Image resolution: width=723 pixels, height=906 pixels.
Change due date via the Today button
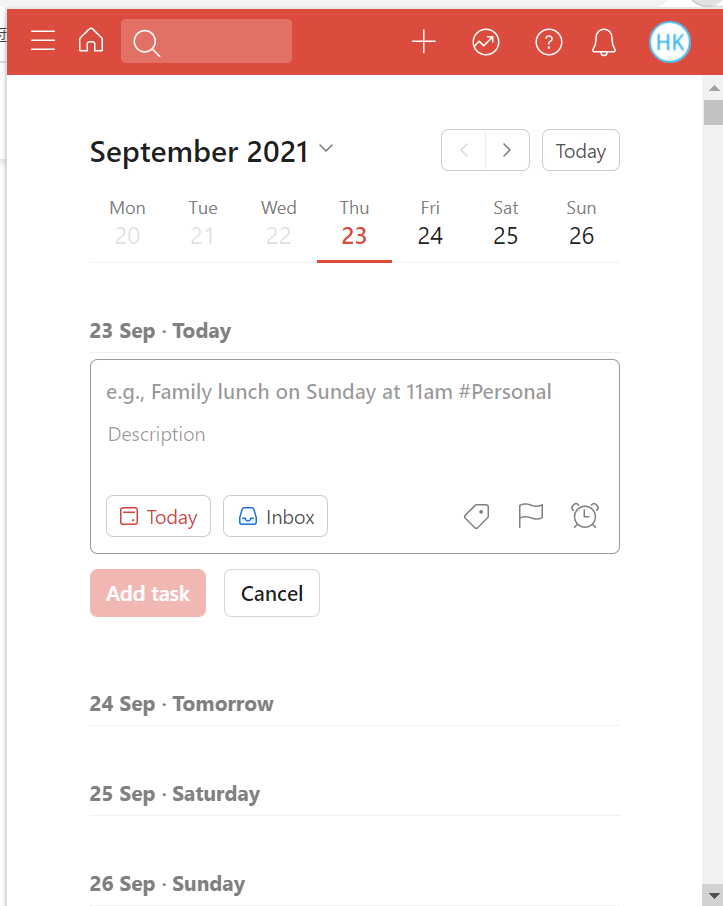[158, 516]
